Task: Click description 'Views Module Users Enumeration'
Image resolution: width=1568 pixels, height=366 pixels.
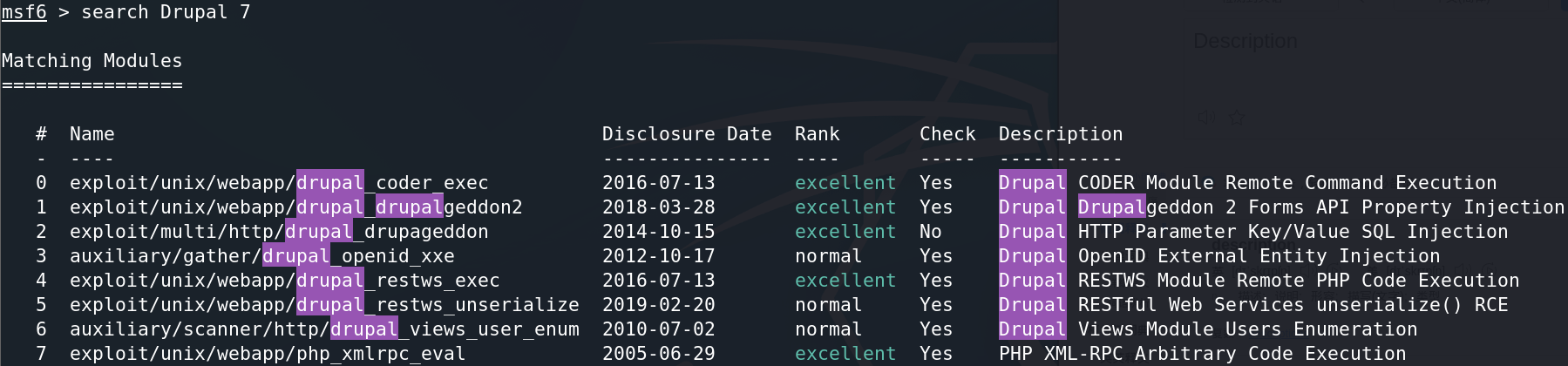Action: pos(1248,329)
